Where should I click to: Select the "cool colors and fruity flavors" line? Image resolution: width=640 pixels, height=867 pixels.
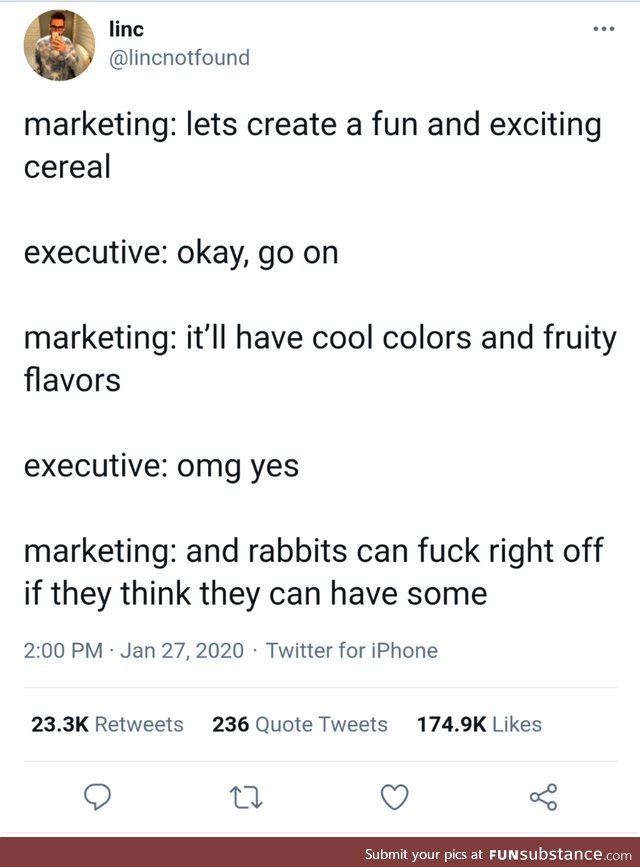pyautogui.click(x=320, y=359)
